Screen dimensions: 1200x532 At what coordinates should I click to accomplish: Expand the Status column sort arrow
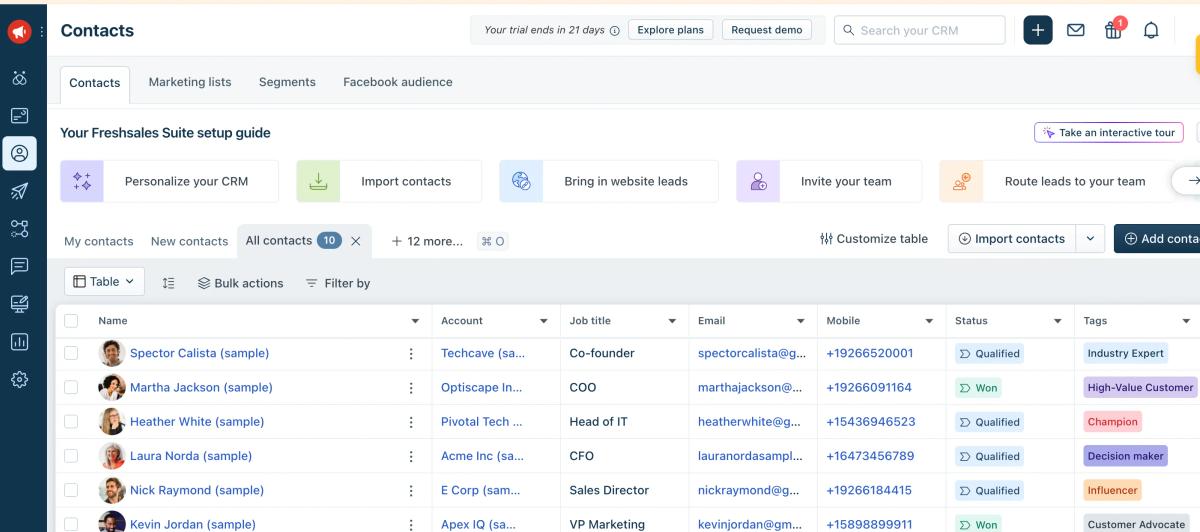[1058, 322]
